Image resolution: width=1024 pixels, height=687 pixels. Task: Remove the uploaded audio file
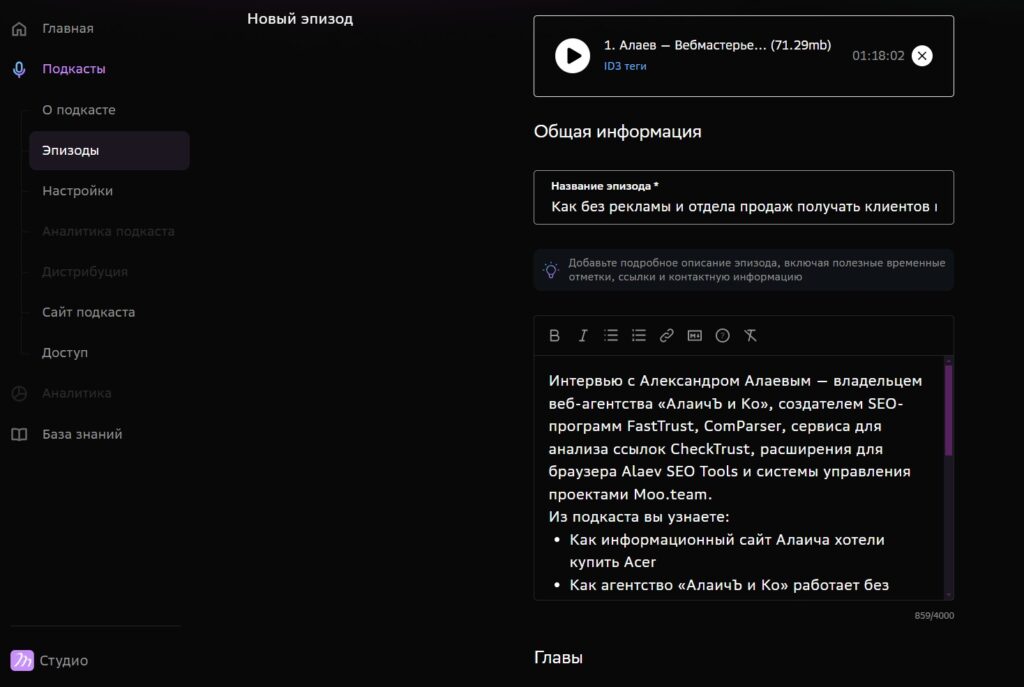(x=922, y=56)
